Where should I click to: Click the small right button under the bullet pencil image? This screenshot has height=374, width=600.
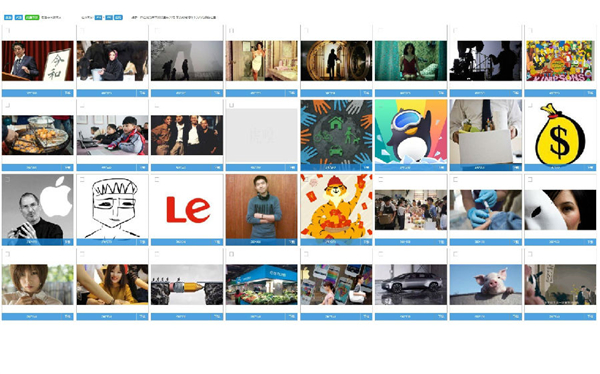[x=218, y=317]
